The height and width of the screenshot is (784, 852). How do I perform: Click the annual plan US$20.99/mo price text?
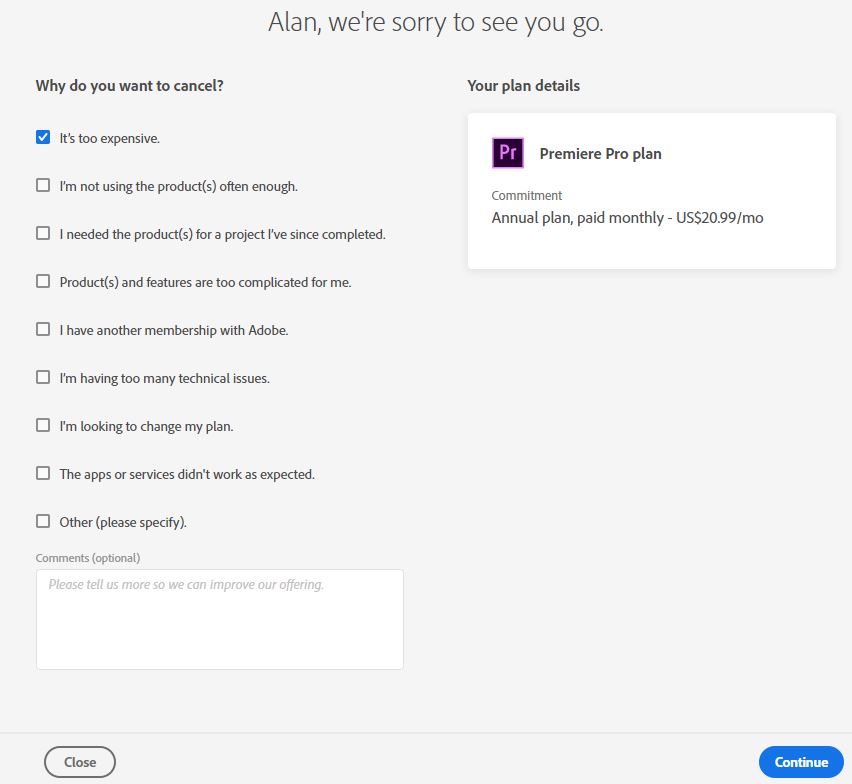tap(627, 218)
